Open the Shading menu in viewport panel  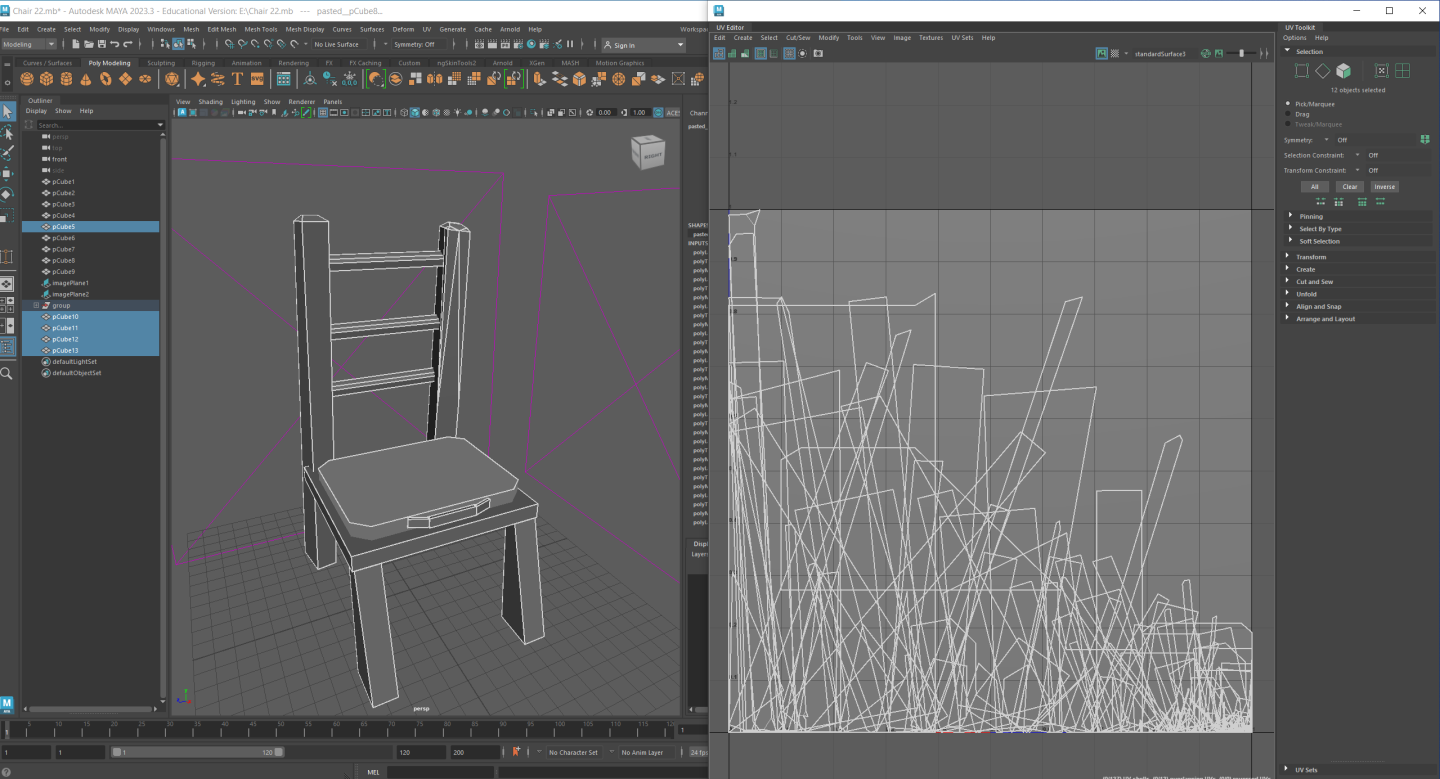tap(210, 101)
